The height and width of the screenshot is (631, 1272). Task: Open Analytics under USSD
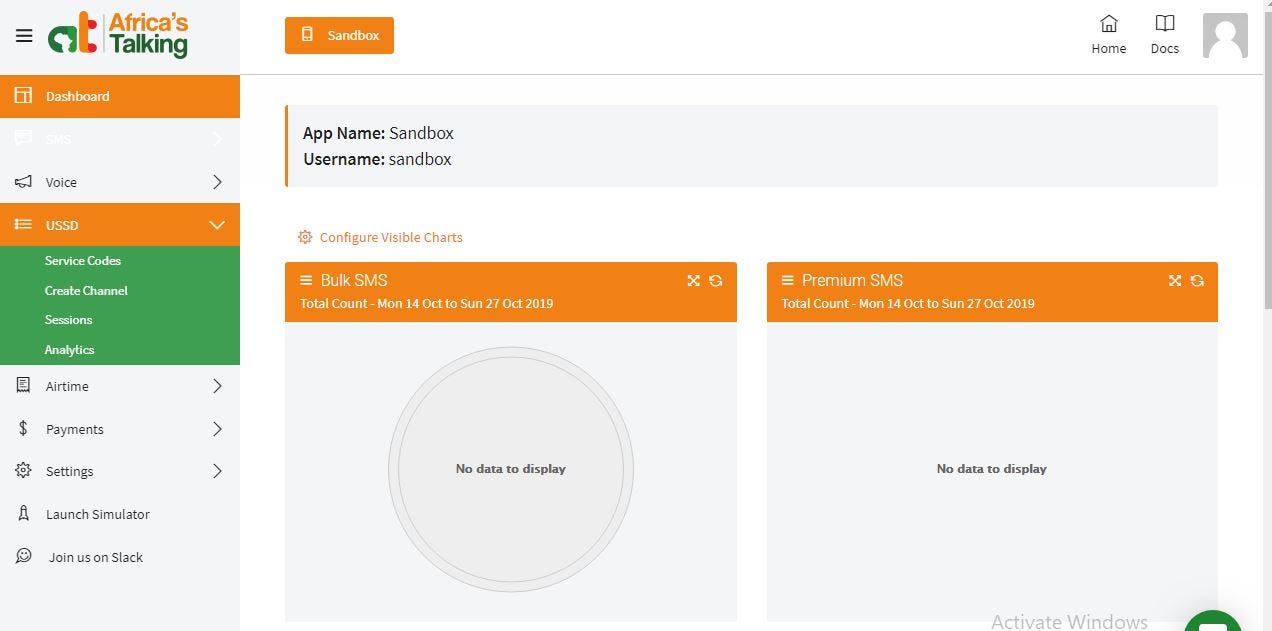pos(69,350)
